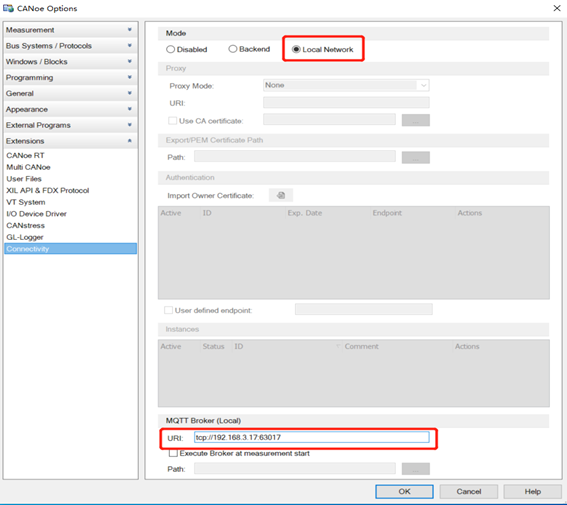
Task: Click the Import Owner Certificate icon button
Action: (x=281, y=195)
